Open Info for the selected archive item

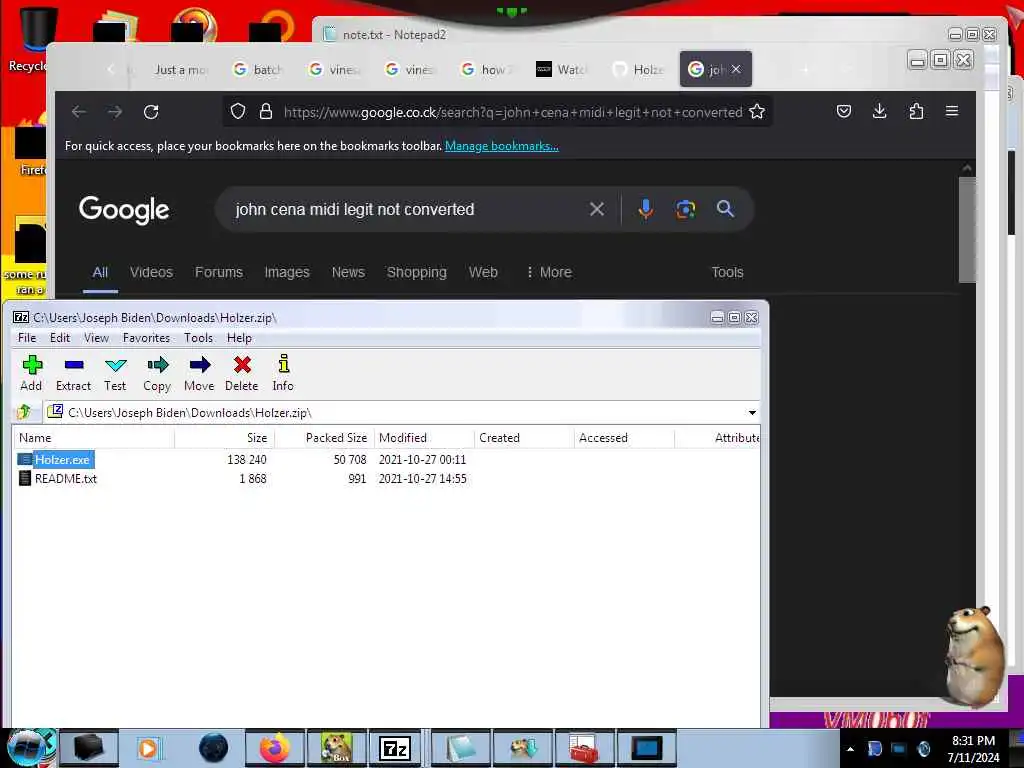tap(283, 373)
